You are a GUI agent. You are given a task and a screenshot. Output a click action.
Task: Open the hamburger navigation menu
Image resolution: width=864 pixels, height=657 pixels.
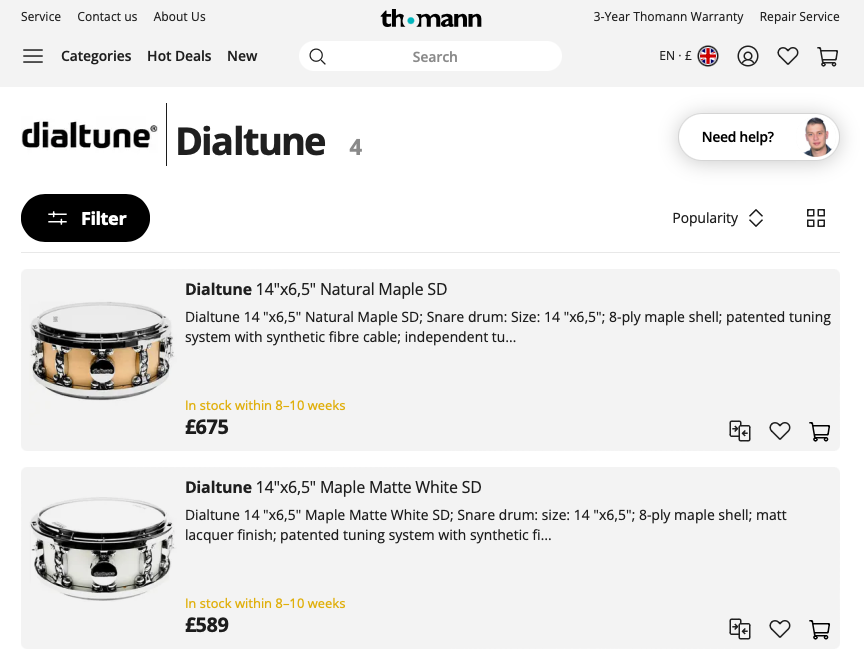point(33,56)
